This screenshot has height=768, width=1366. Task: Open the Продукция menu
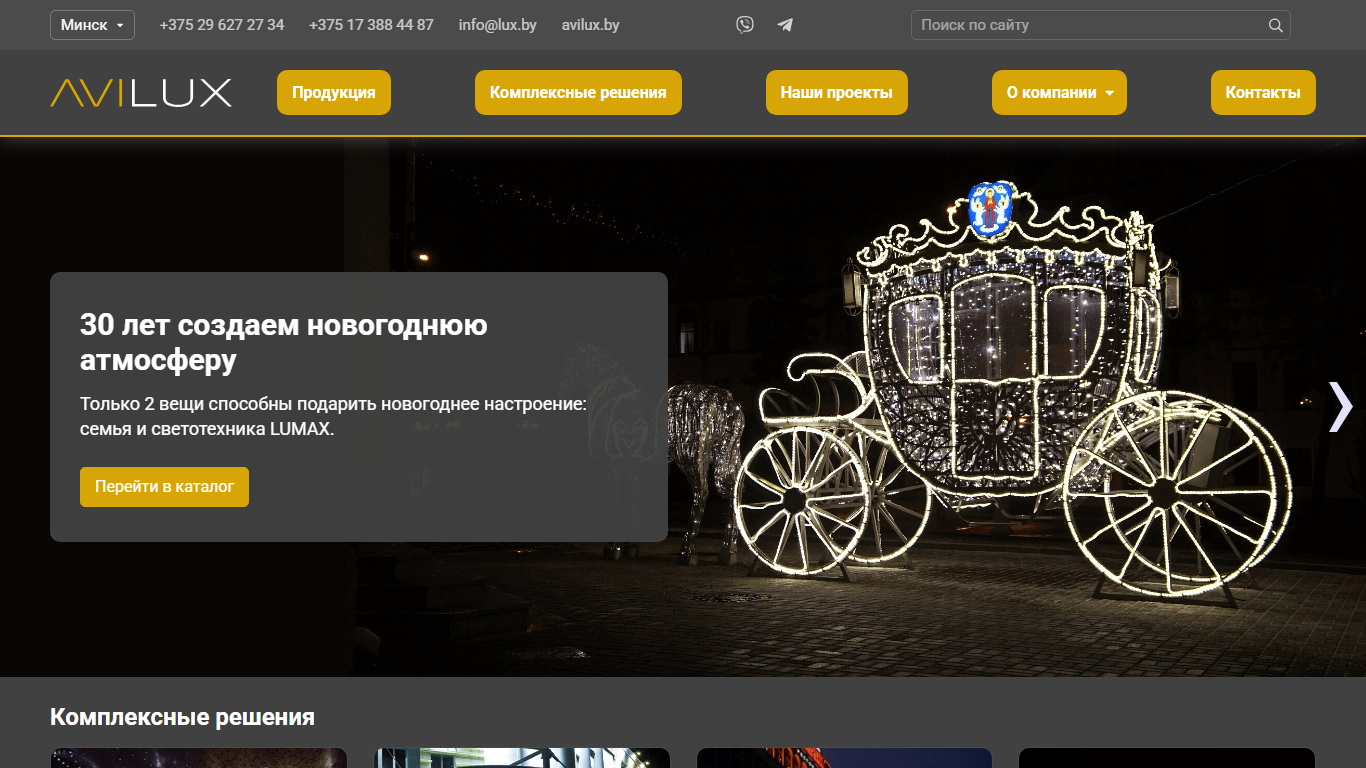point(334,93)
